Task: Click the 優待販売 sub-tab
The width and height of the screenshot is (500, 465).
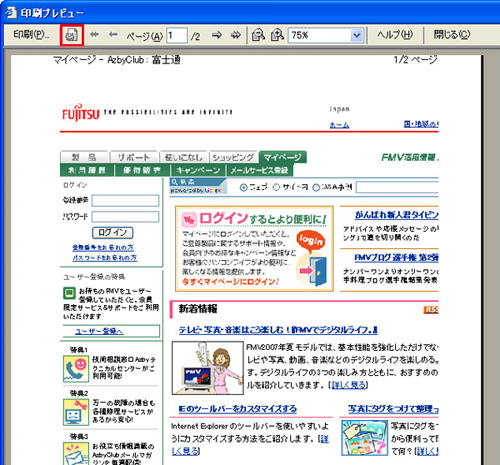Action: click(x=142, y=170)
